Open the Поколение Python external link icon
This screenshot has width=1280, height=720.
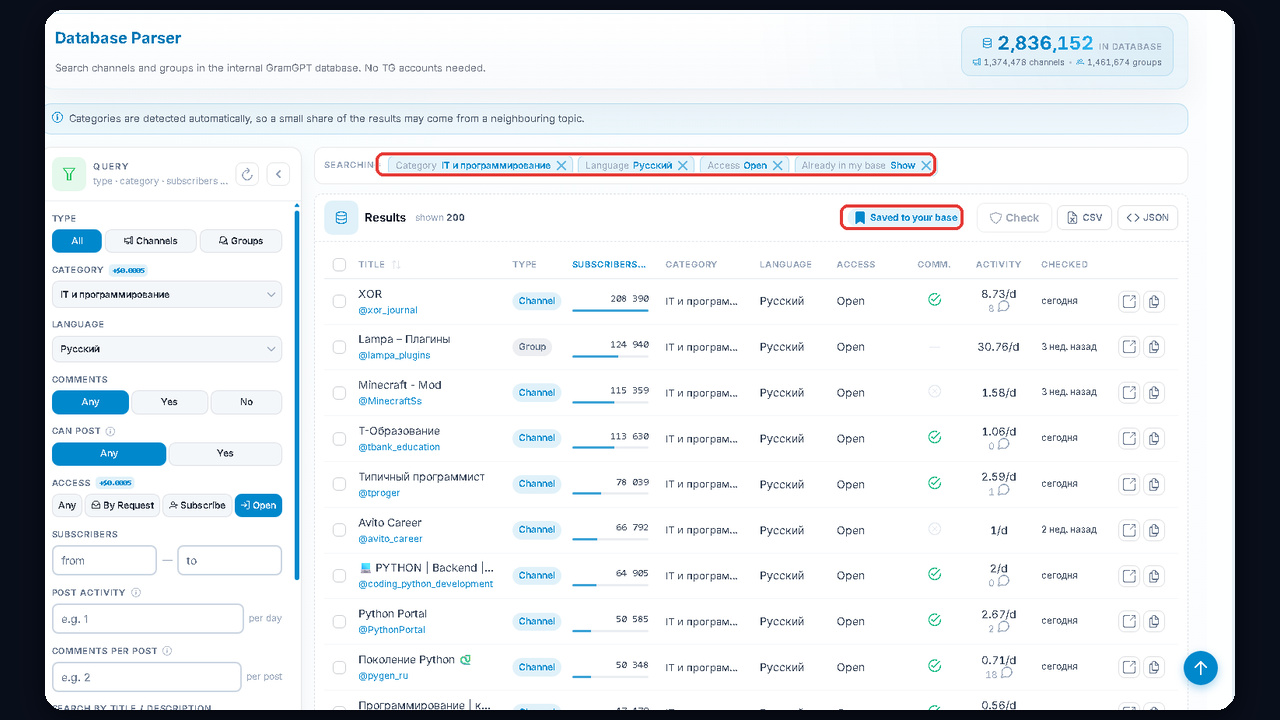(x=1129, y=666)
